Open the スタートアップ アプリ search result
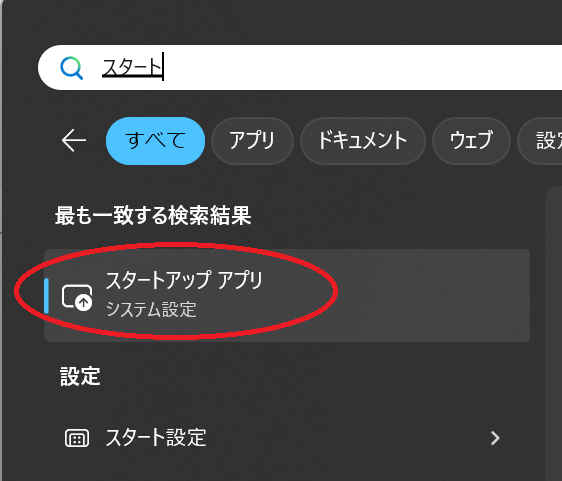562x481 pixels. (287, 295)
